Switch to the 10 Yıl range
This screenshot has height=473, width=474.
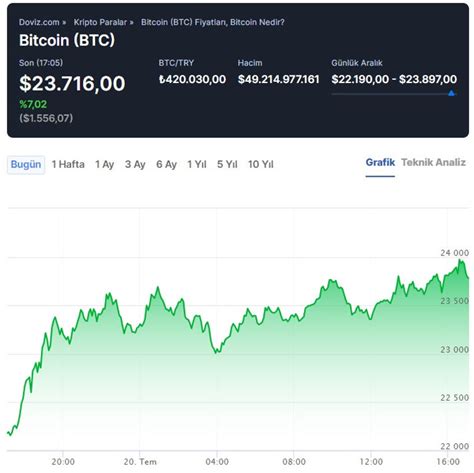[x=261, y=164]
